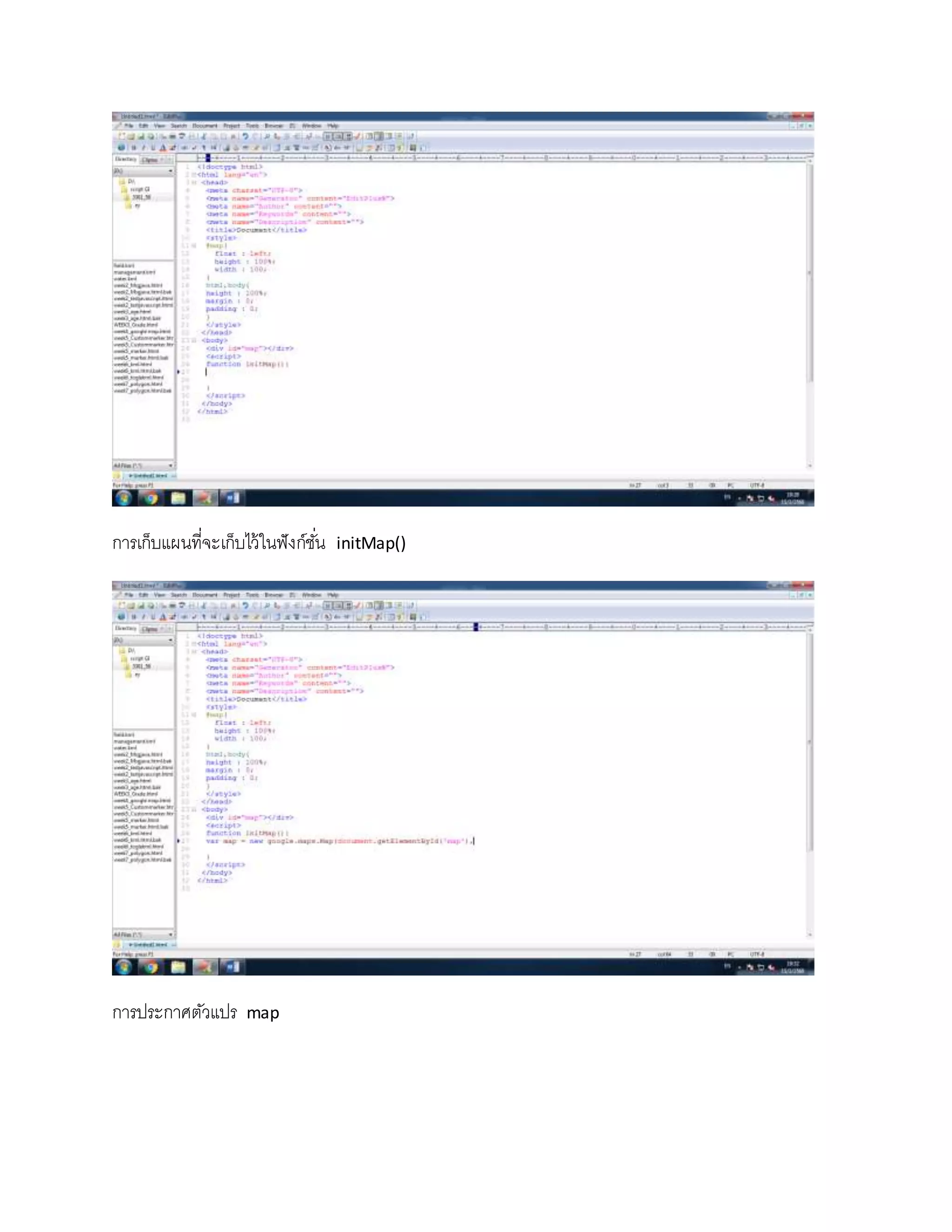This screenshot has width=952, height=1232.
Task: Collapse head fold marker at line 3, upper editor
Action: point(193,183)
